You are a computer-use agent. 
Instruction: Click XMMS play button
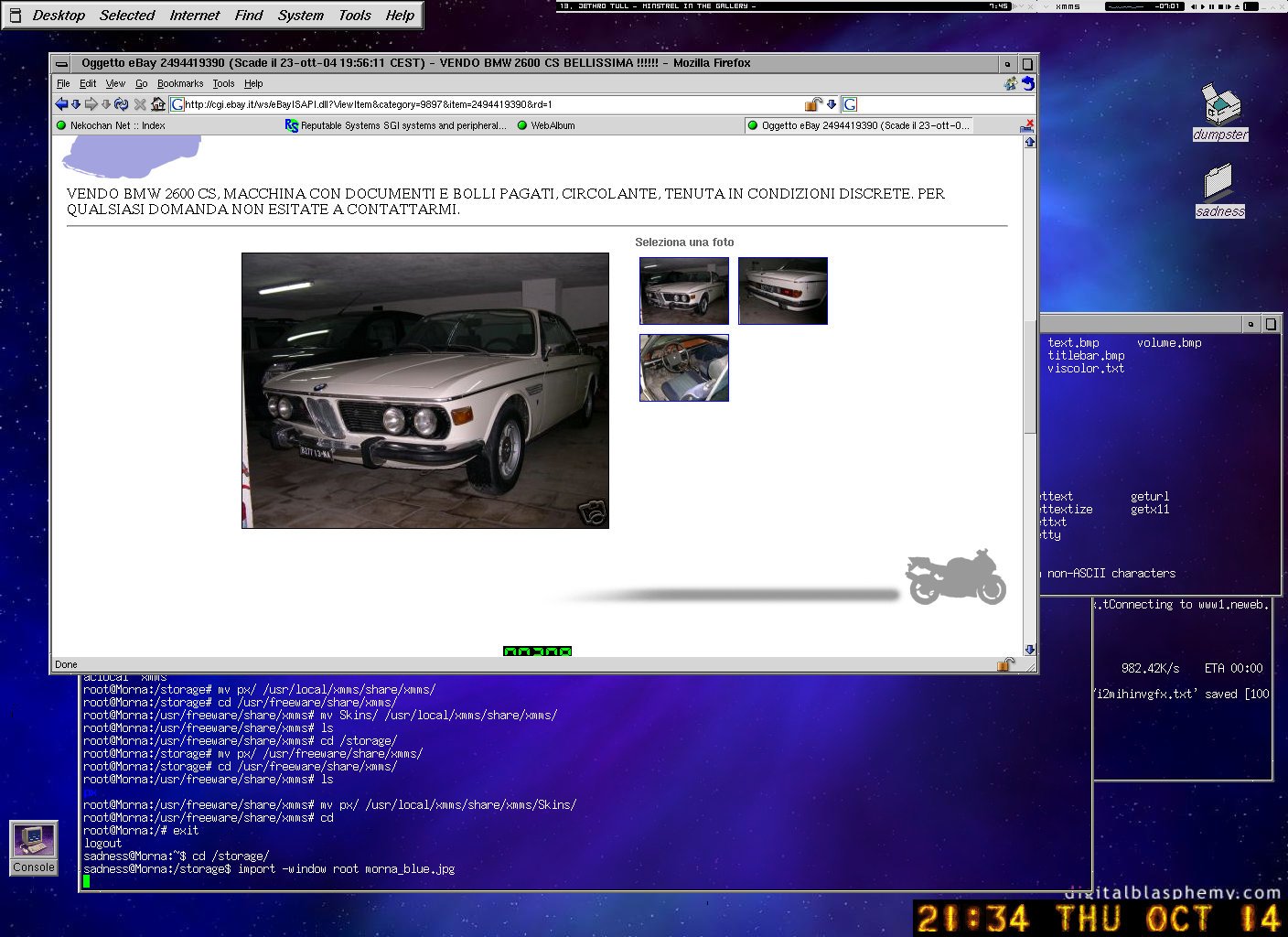(x=1203, y=6)
